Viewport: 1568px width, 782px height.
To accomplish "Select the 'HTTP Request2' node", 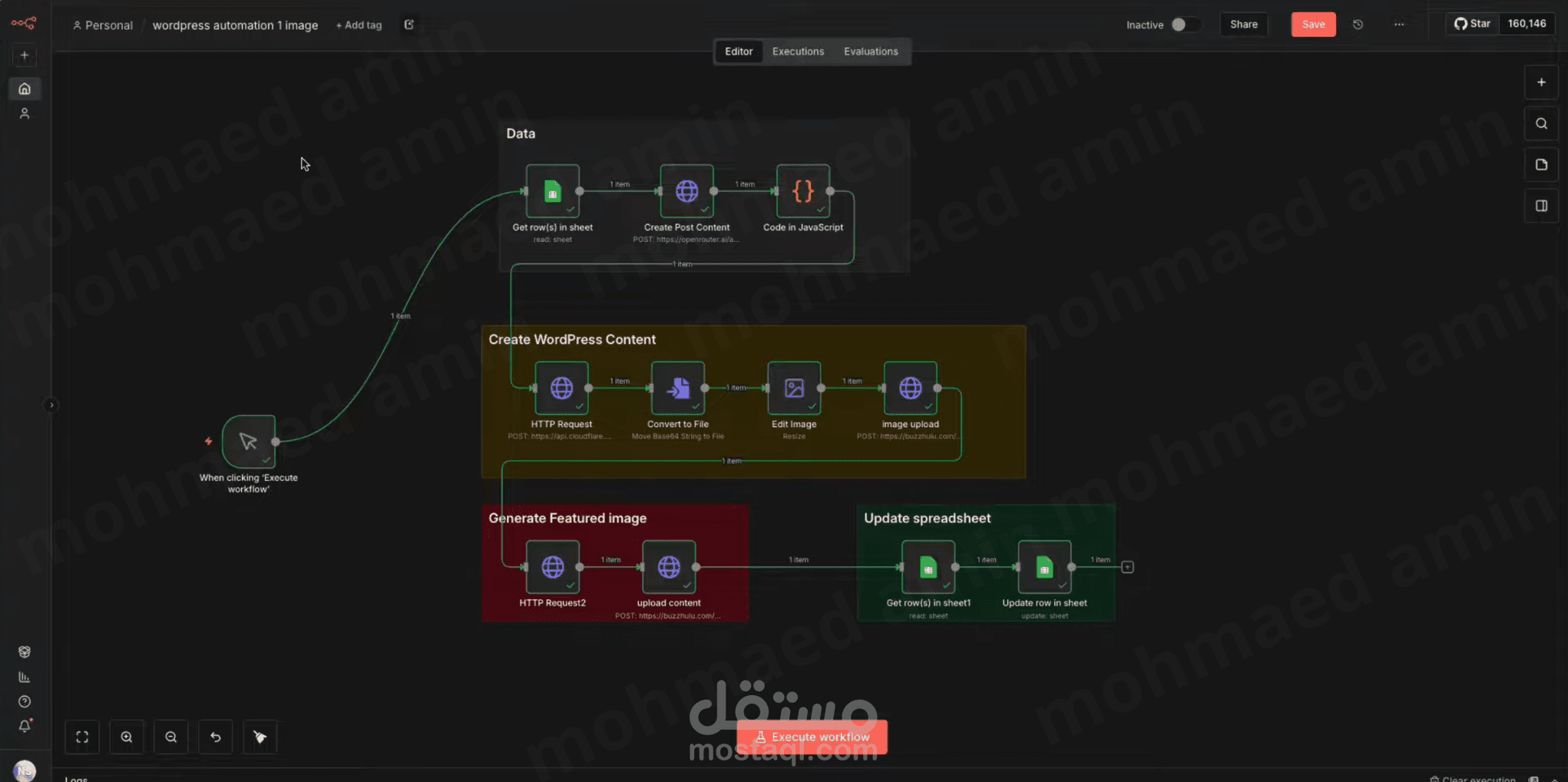I will point(553,567).
